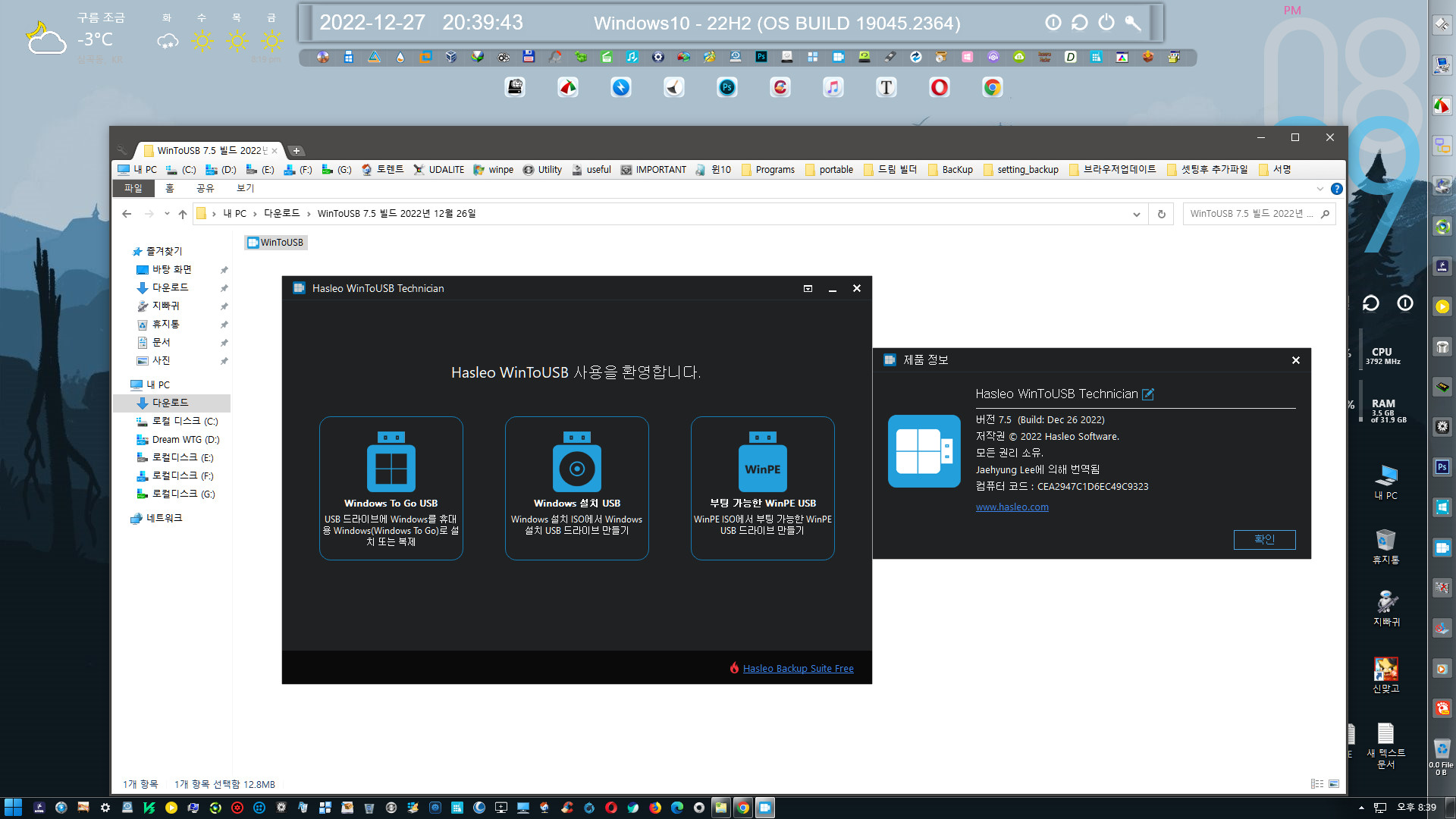The height and width of the screenshot is (819, 1456).
Task: Click the wrench settings icon on top bar
Action: [x=1133, y=23]
